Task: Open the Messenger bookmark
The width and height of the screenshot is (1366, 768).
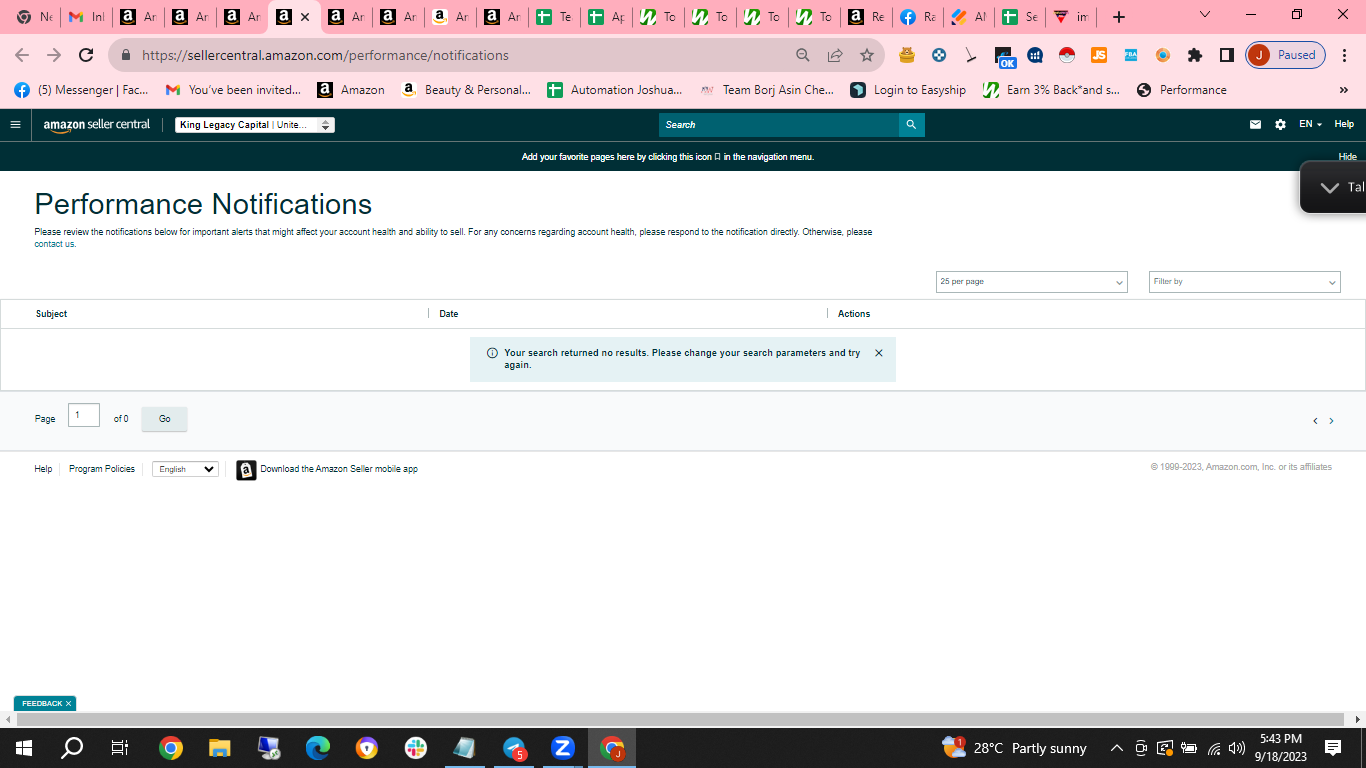Action: 81,90
